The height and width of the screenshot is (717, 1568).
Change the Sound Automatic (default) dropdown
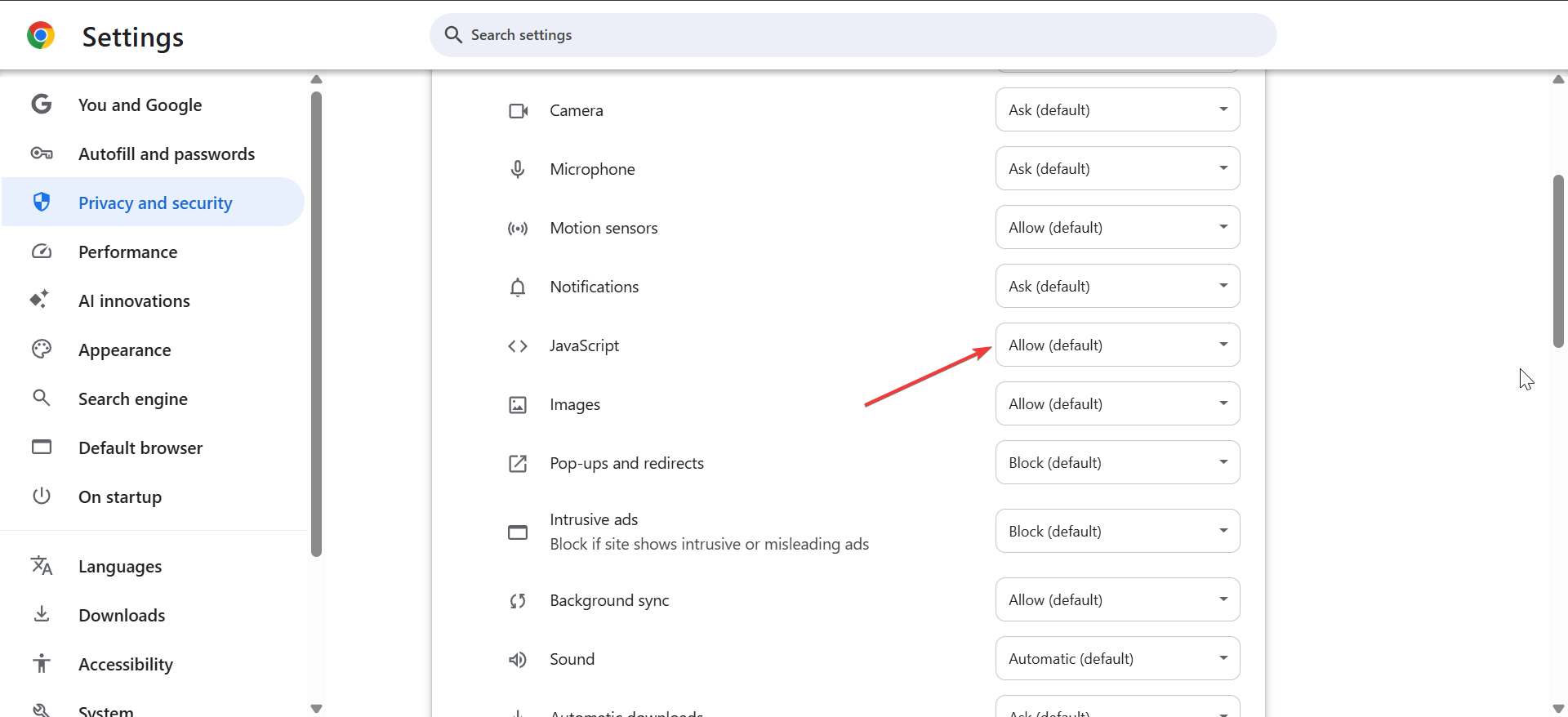pyautogui.click(x=1117, y=659)
